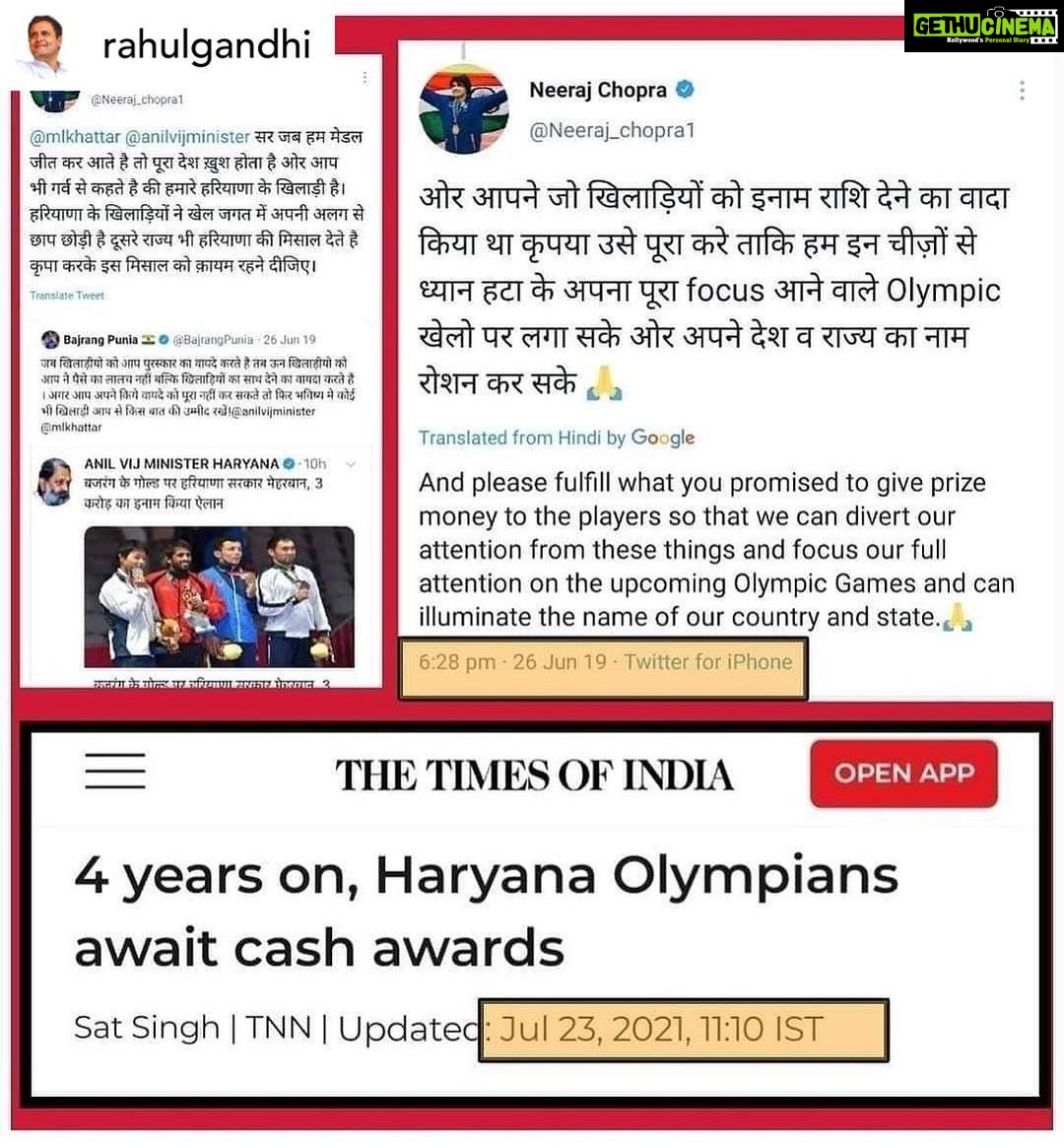This screenshot has height=1148, width=1064.
Task: Click Anil Vij Minister Haryana avatar
Action: coord(55,482)
